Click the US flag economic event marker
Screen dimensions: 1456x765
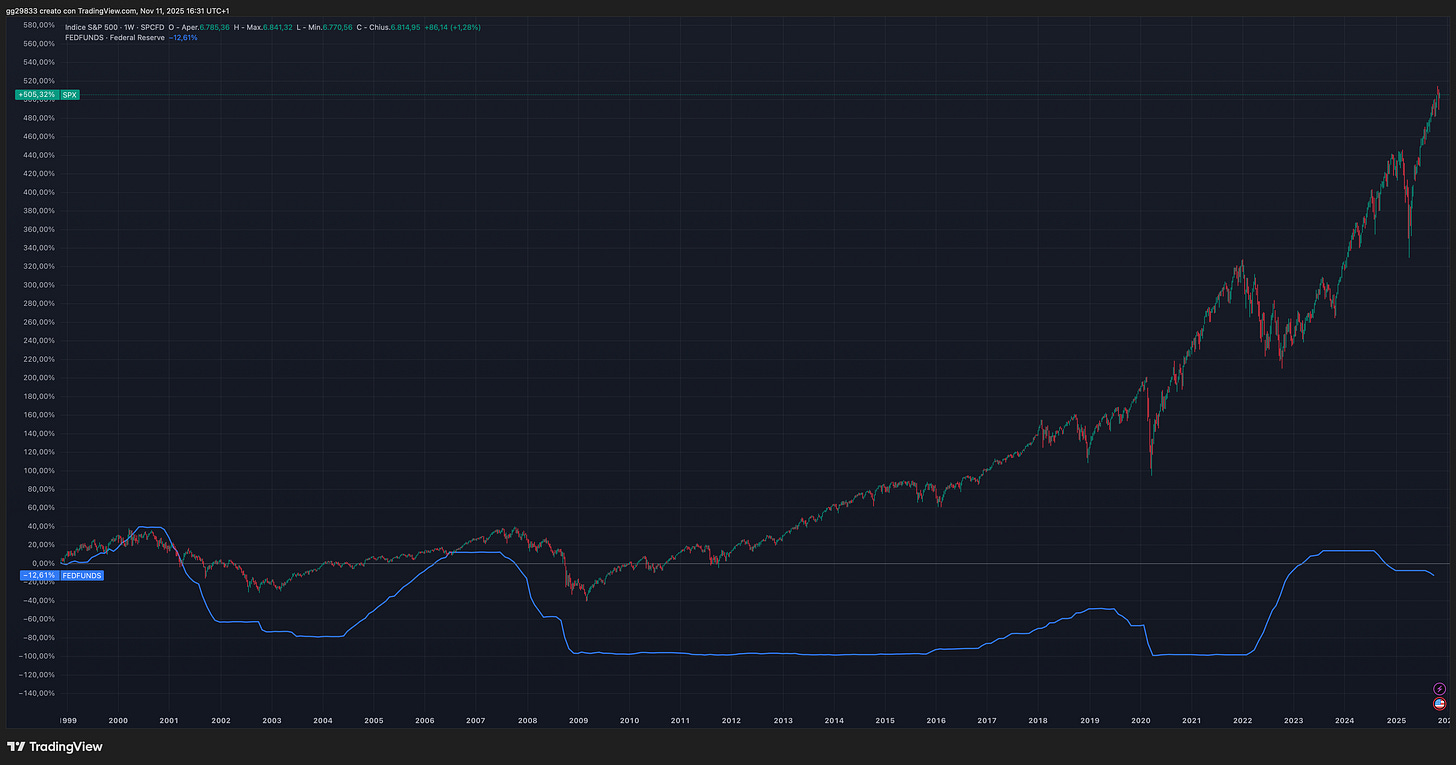coord(1440,704)
